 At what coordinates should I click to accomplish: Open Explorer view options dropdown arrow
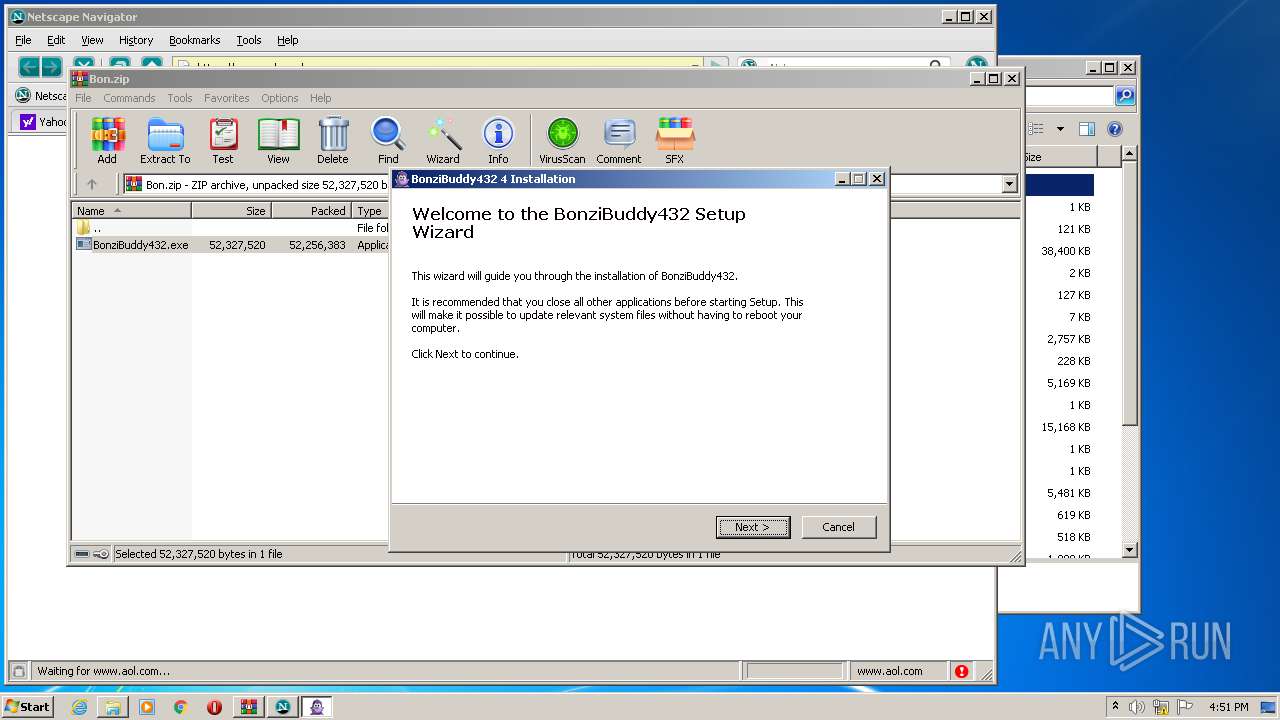tap(1060, 129)
